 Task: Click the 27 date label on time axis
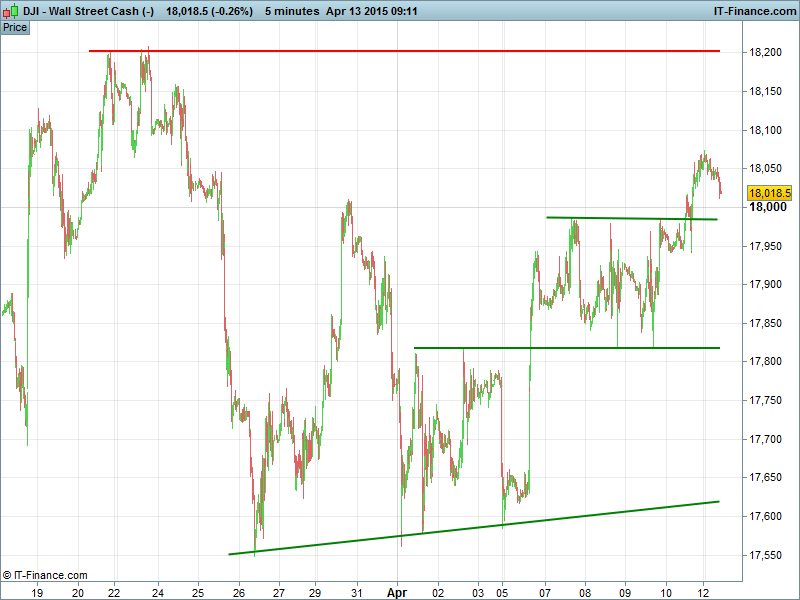click(x=279, y=593)
